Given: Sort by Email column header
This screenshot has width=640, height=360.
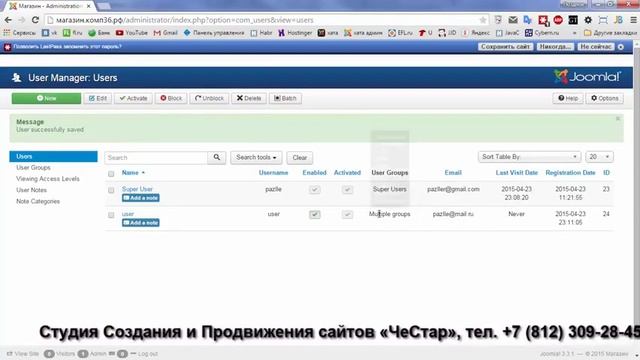Looking at the screenshot, I should tap(453, 173).
